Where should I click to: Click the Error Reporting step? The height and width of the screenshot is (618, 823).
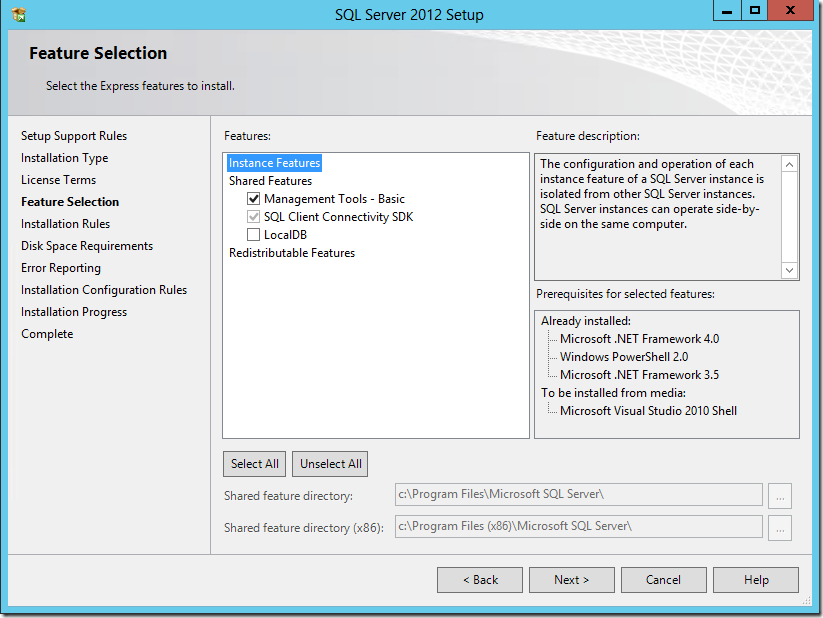[61, 268]
